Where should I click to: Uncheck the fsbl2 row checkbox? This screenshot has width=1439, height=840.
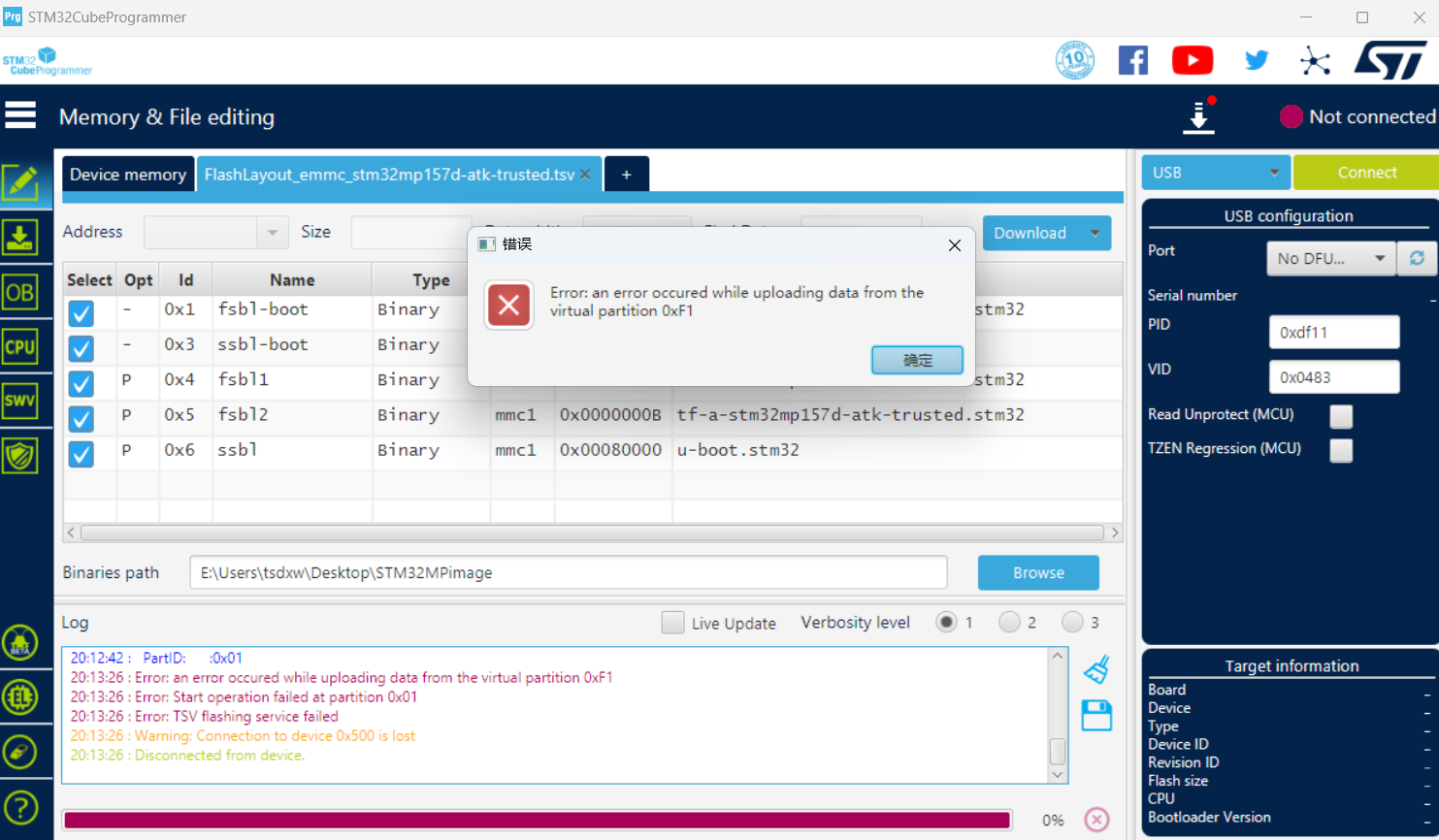point(82,419)
